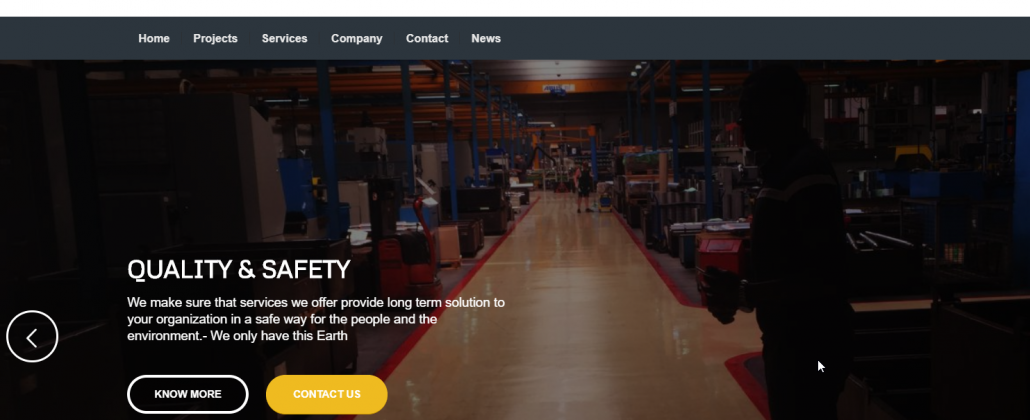Open the Home menu item
Image resolution: width=1030 pixels, height=420 pixels.
pyautogui.click(x=154, y=39)
